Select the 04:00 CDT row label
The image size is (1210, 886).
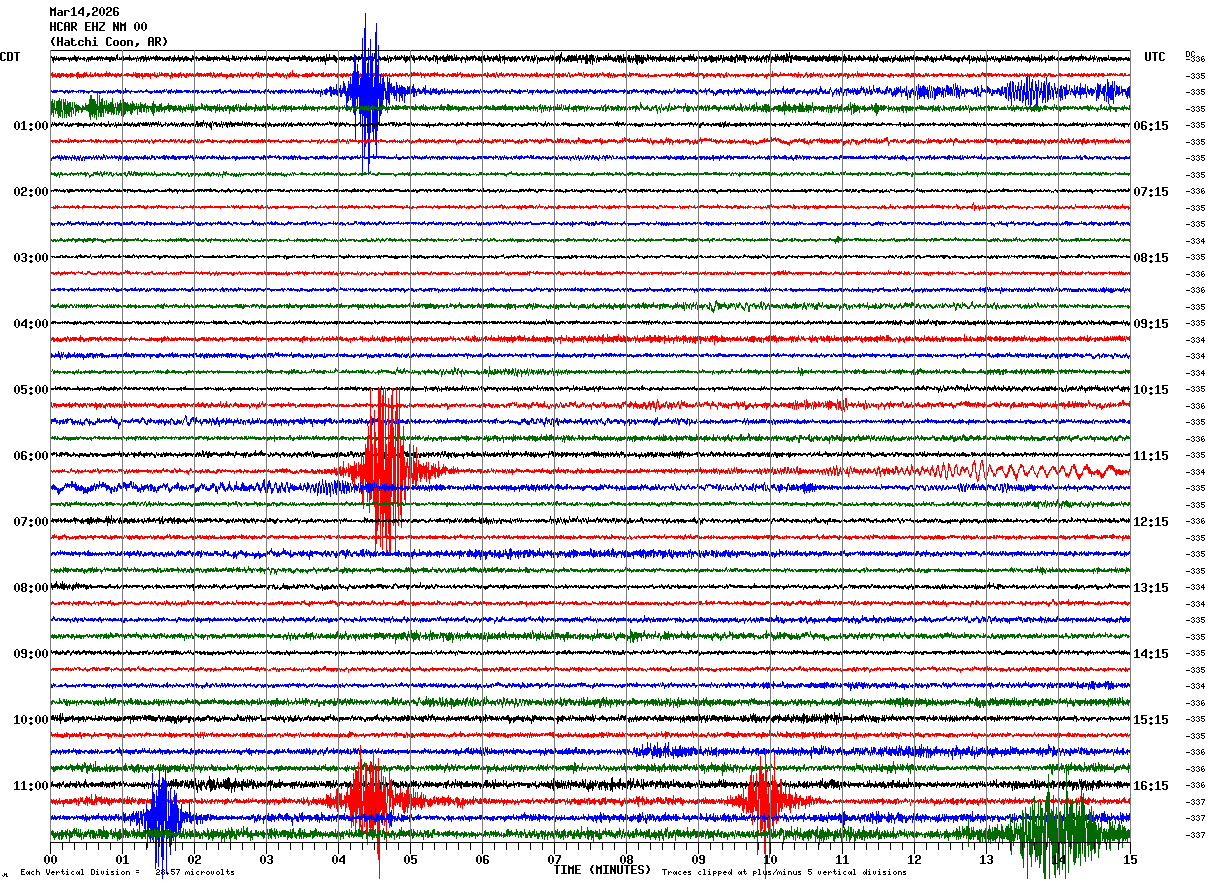tap(31, 324)
